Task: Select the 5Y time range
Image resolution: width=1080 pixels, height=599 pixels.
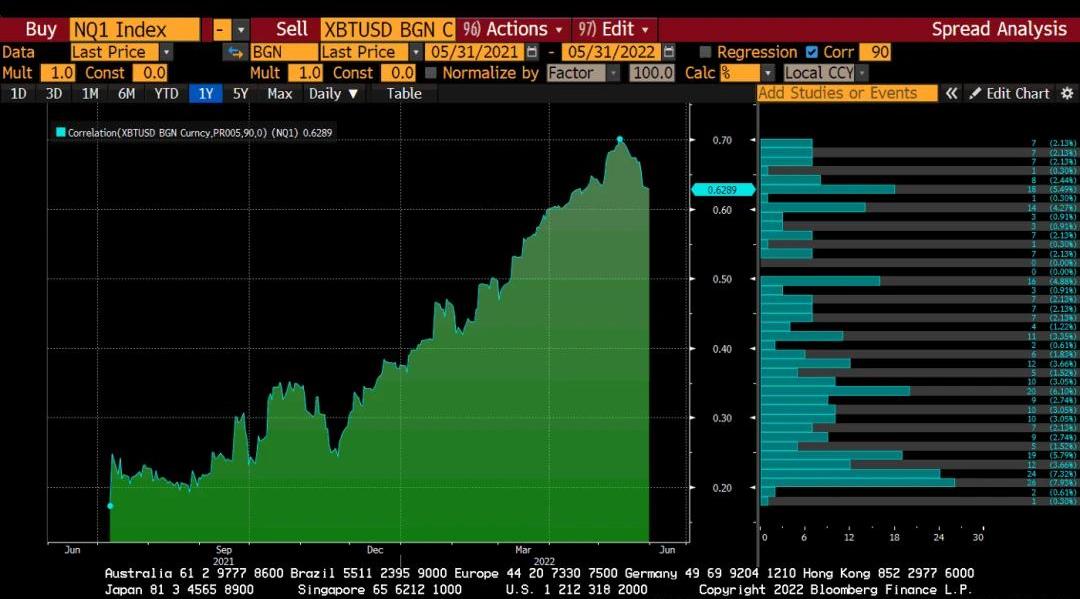Action: click(x=240, y=93)
